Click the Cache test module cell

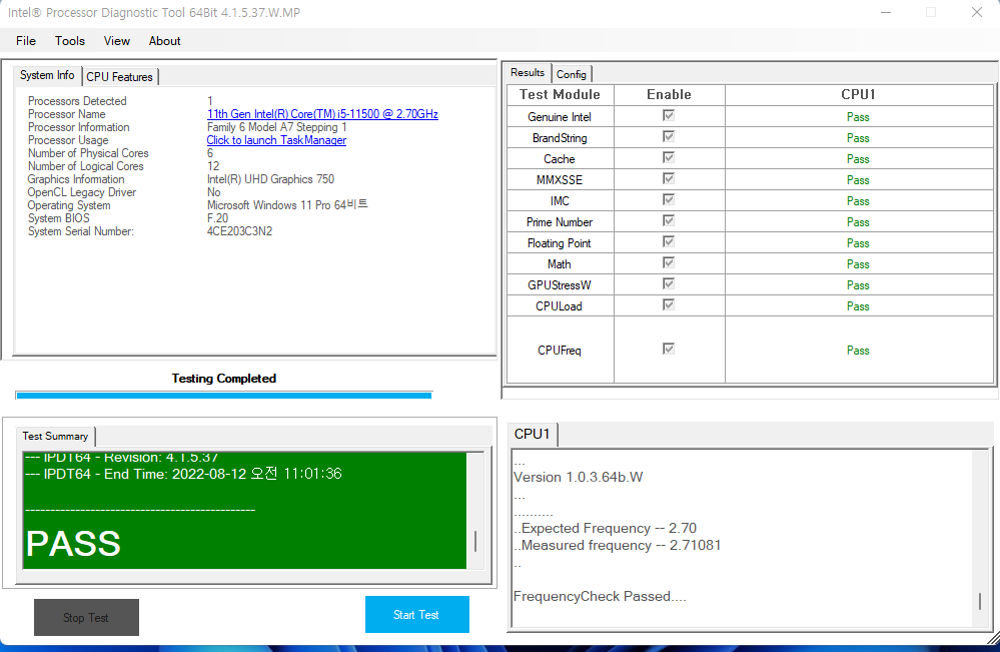click(560, 159)
